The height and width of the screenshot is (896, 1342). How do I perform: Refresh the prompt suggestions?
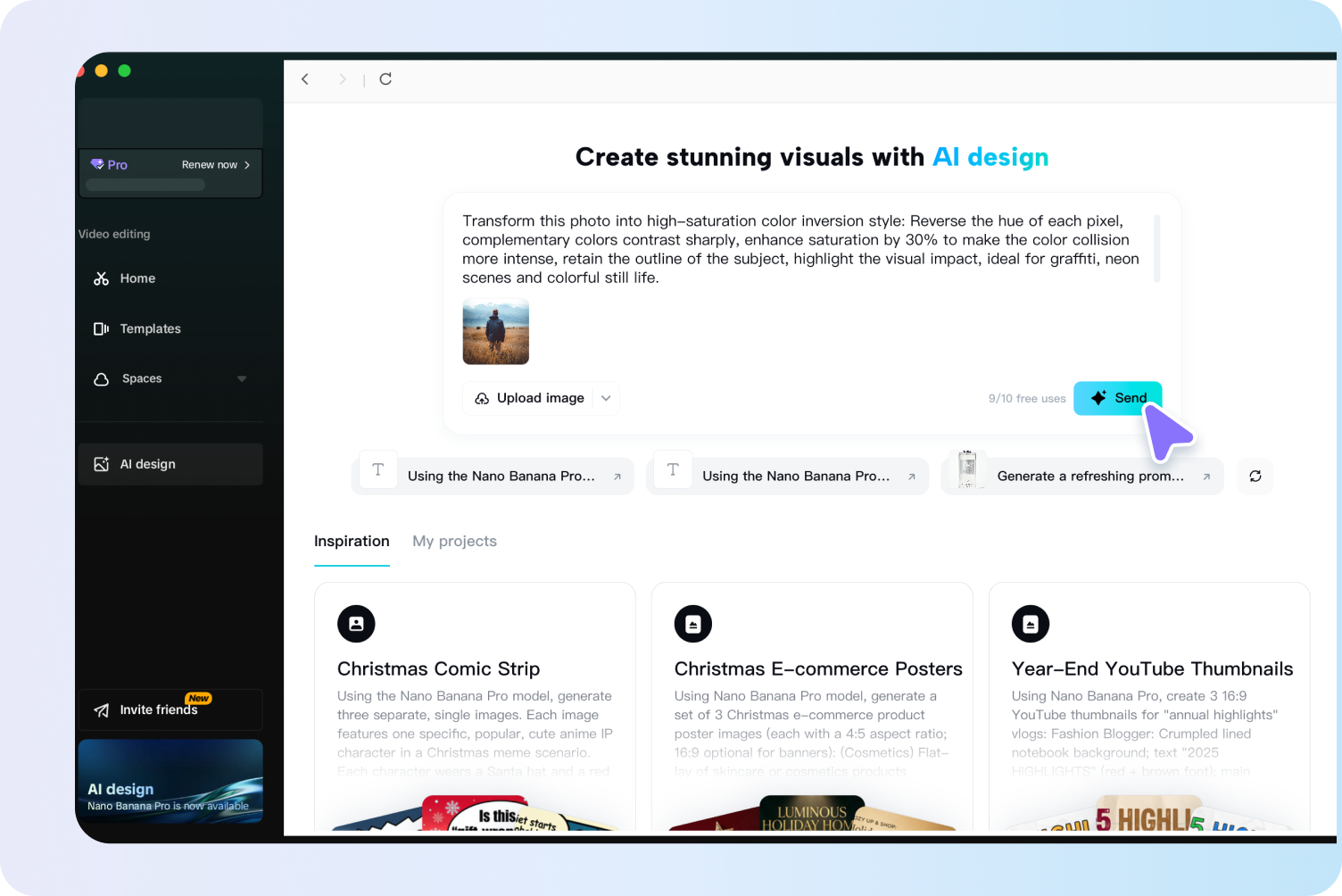(1255, 477)
